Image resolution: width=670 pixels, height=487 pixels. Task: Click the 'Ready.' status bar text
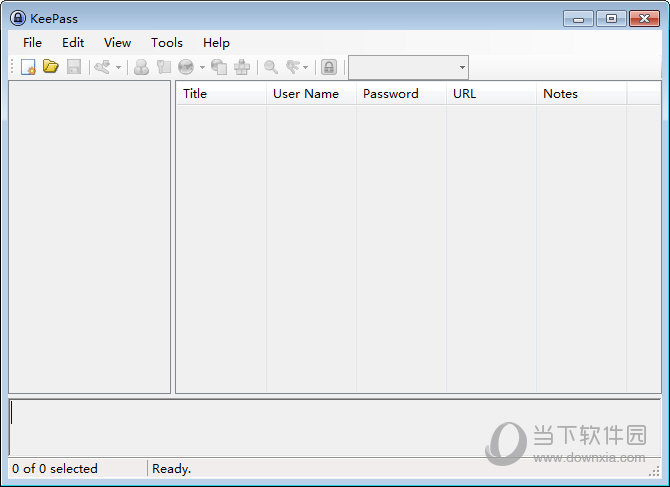(171, 469)
